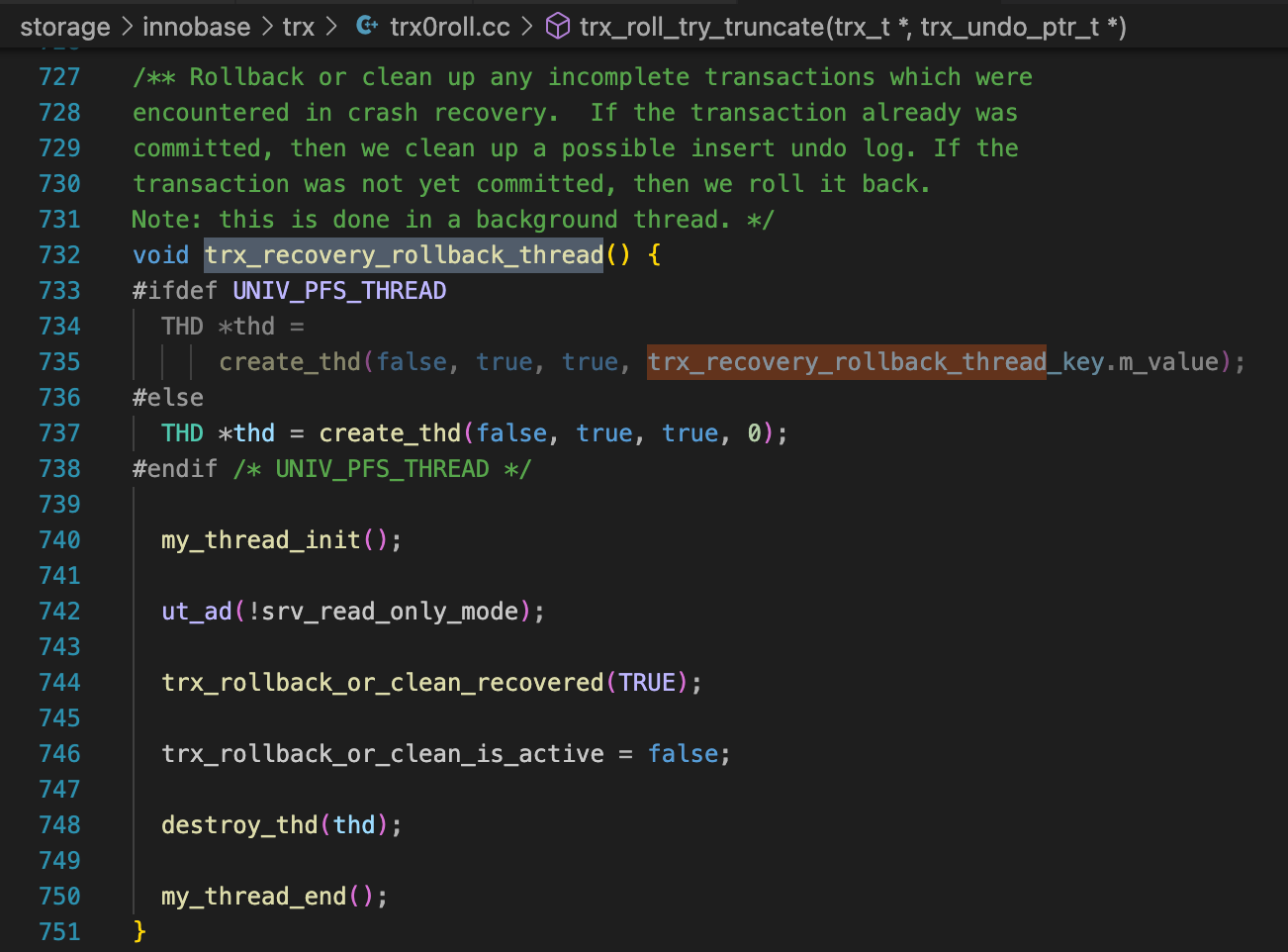Image resolution: width=1288 pixels, height=952 pixels.
Task: Click the C++ file icon in breadcrumbs
Action: [x=367, y=26]
